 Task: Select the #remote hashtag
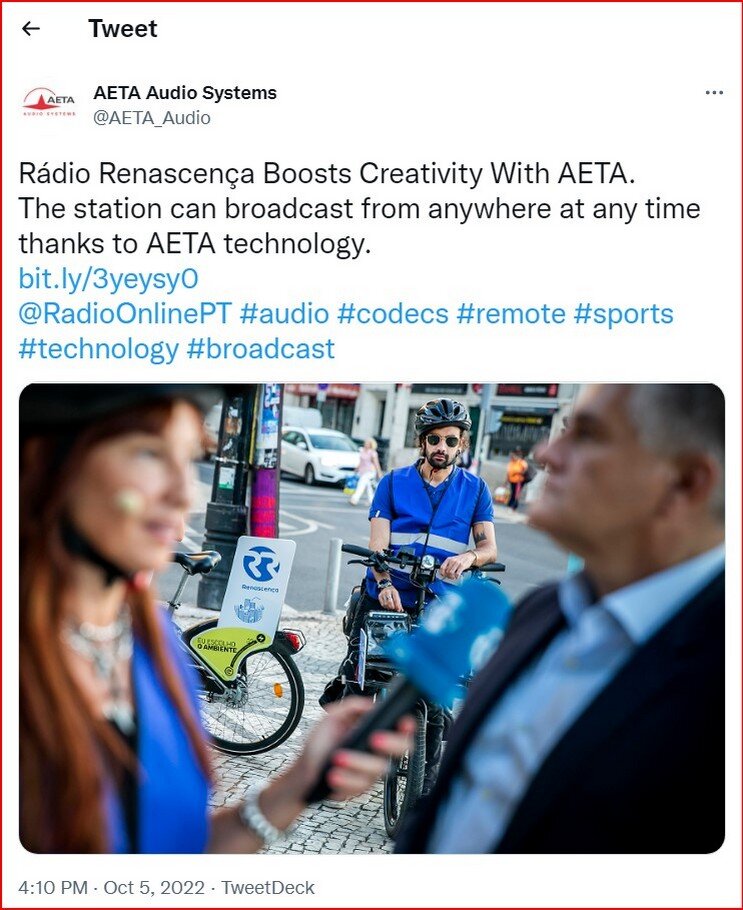click(x=511, y=314)
